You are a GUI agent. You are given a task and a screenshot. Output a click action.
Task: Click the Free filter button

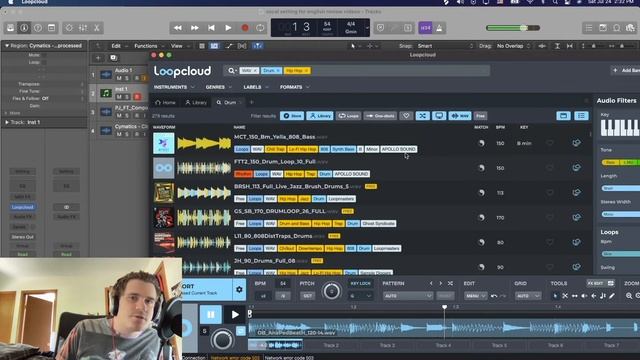[x=480, y=116]
